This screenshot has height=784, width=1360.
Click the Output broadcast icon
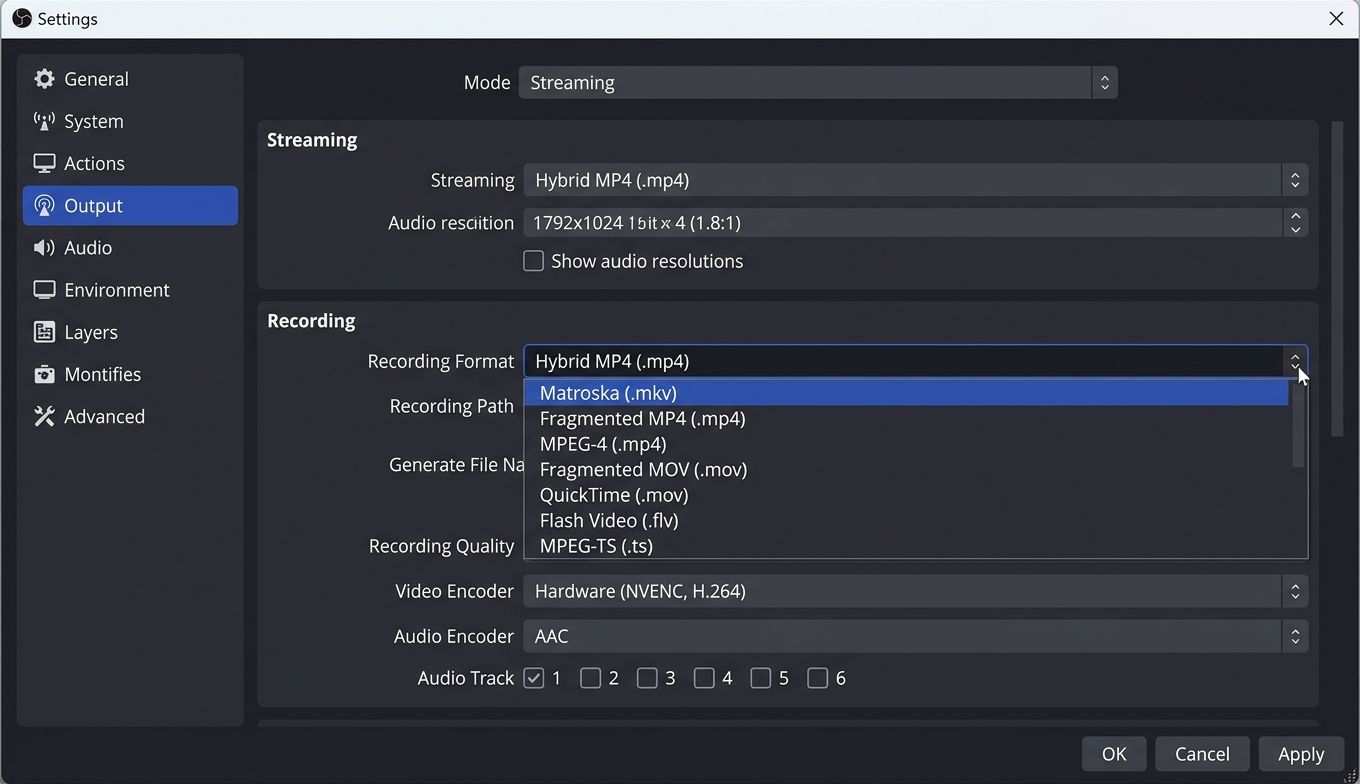(x=44, y=205)
